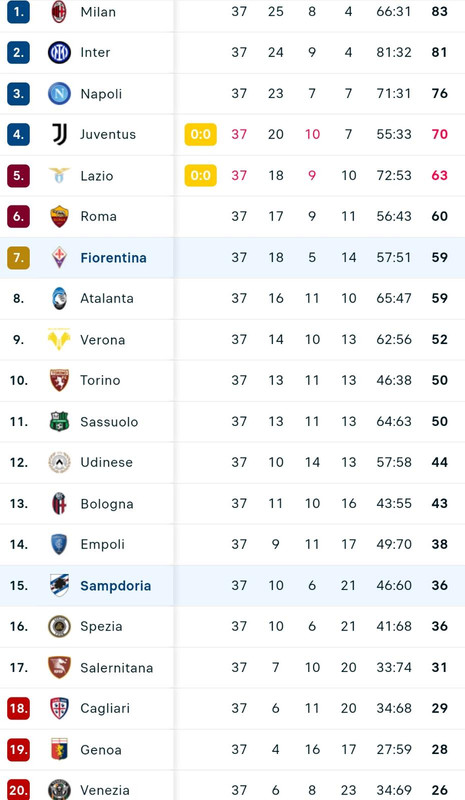Open the Atalanta team page
Image resolution: width=465 pixels, height=800 pixels.
tap(107, 298)
